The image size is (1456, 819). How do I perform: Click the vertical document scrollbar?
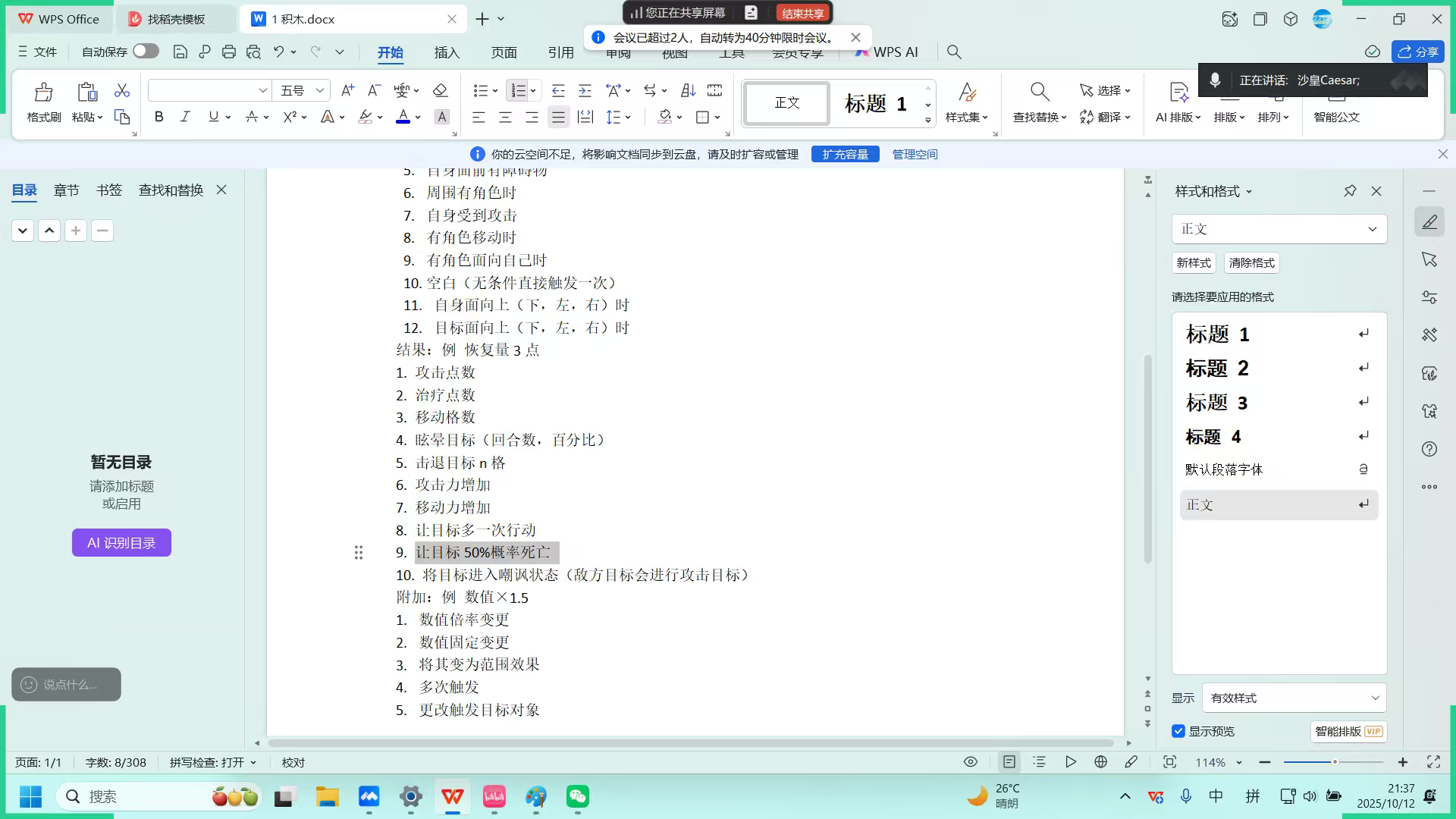[x=1148, y=459]
